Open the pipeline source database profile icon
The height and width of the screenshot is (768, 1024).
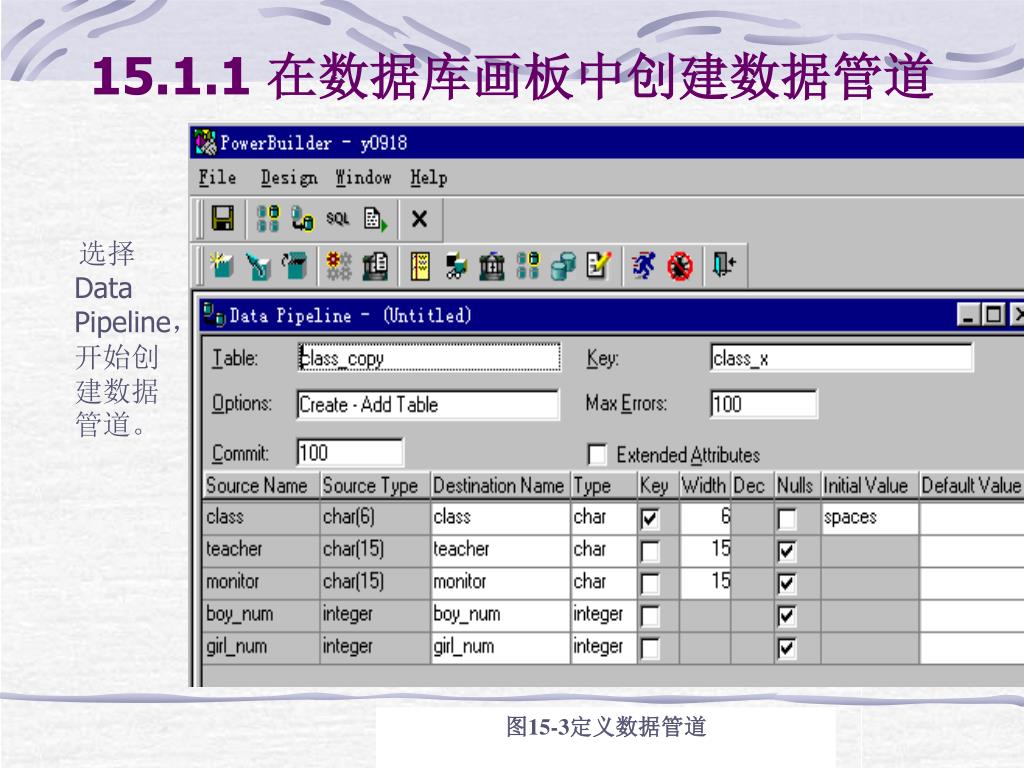point(268,218)
